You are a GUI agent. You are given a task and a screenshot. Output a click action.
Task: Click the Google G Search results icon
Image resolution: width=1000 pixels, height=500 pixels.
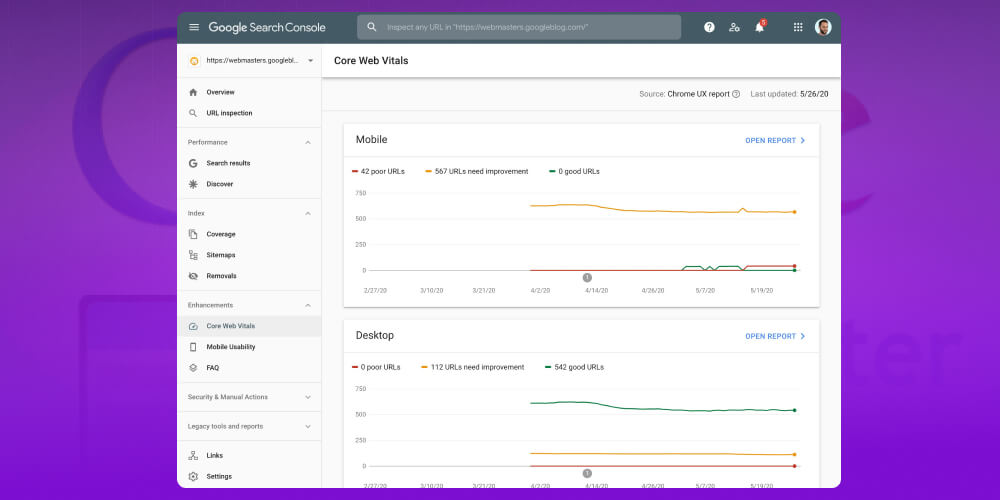point(193,163)
